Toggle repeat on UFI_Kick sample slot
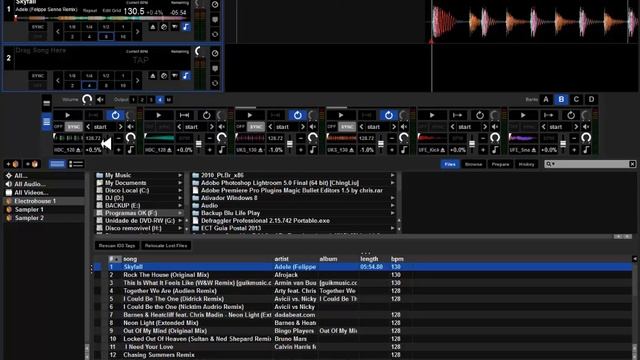Screen dimensions: 640x360 (480, 115)
